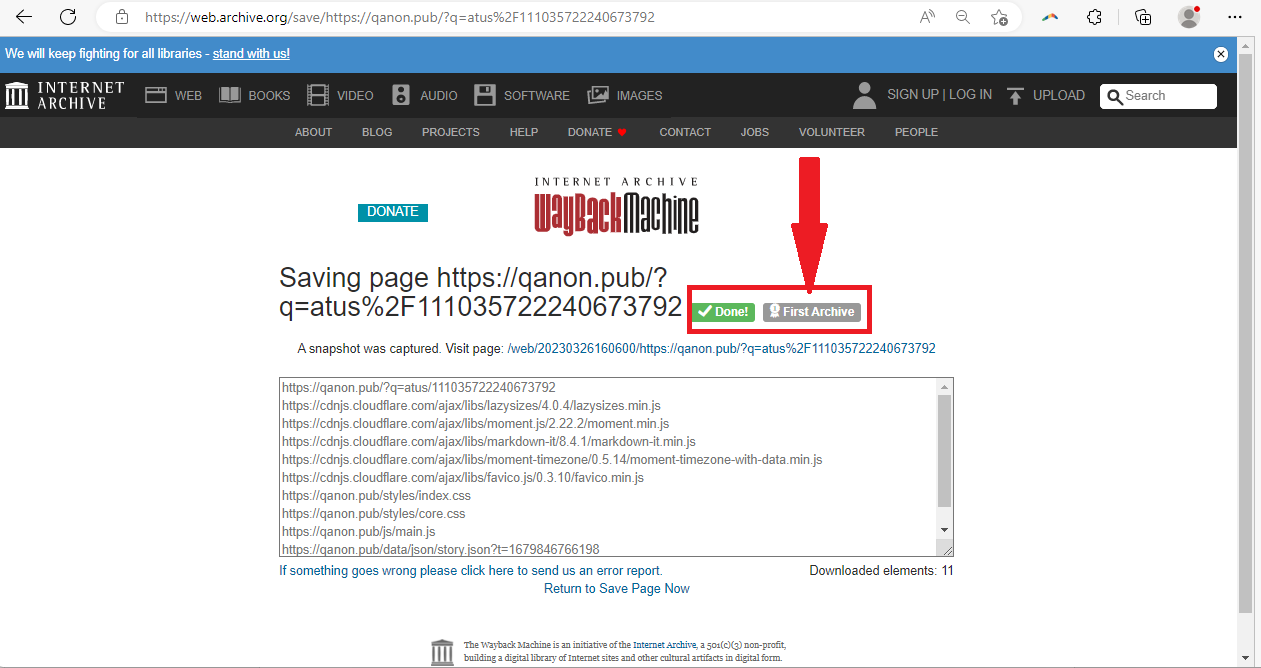1261x668 pixels.
Task: Open the Software media section
Action: (x=522, y=96)
